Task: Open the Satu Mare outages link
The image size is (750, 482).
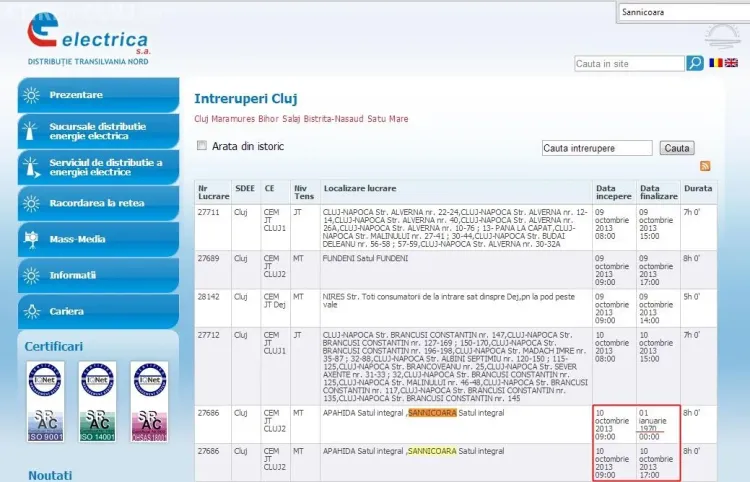Action: [x=387, y=119]
